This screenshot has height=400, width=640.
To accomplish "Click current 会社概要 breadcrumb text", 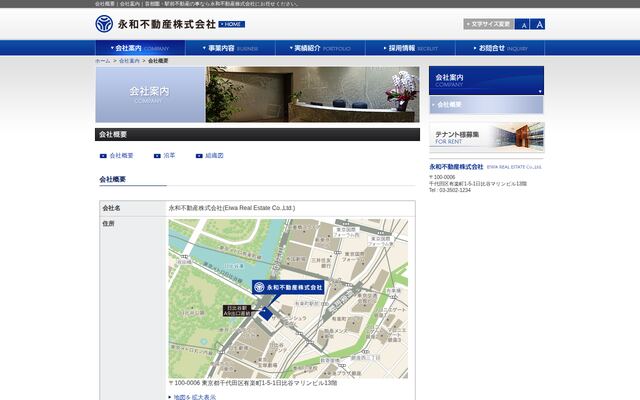I will (158, 61).
